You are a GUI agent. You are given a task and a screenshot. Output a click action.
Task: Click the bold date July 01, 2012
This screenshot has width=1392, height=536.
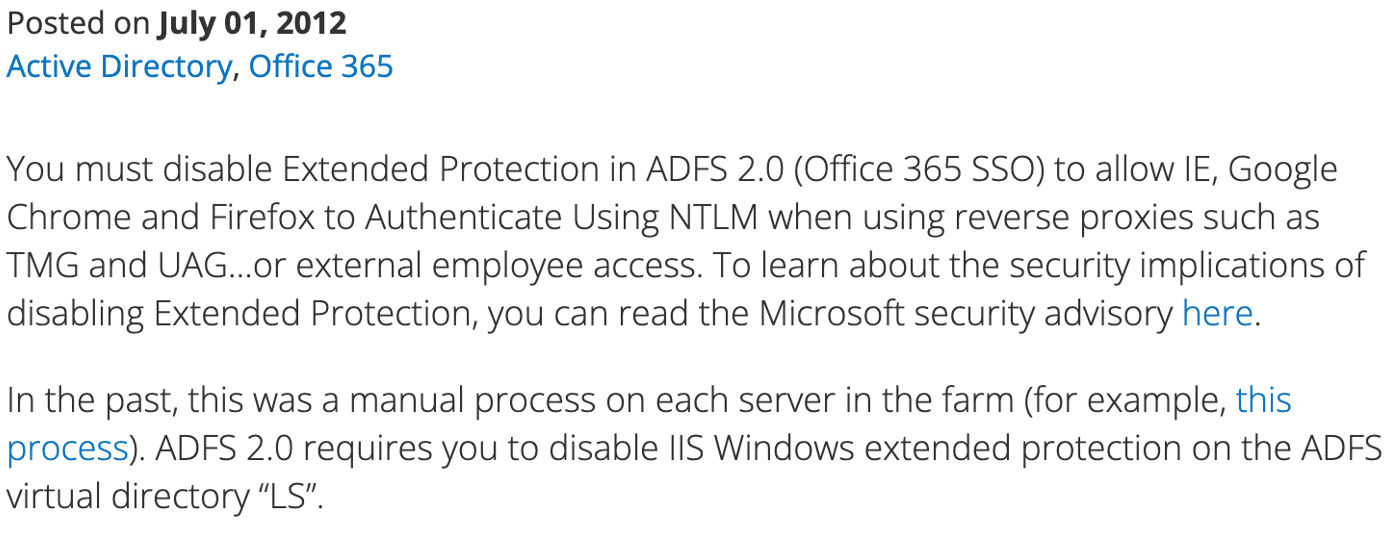[x=252, y=22]
